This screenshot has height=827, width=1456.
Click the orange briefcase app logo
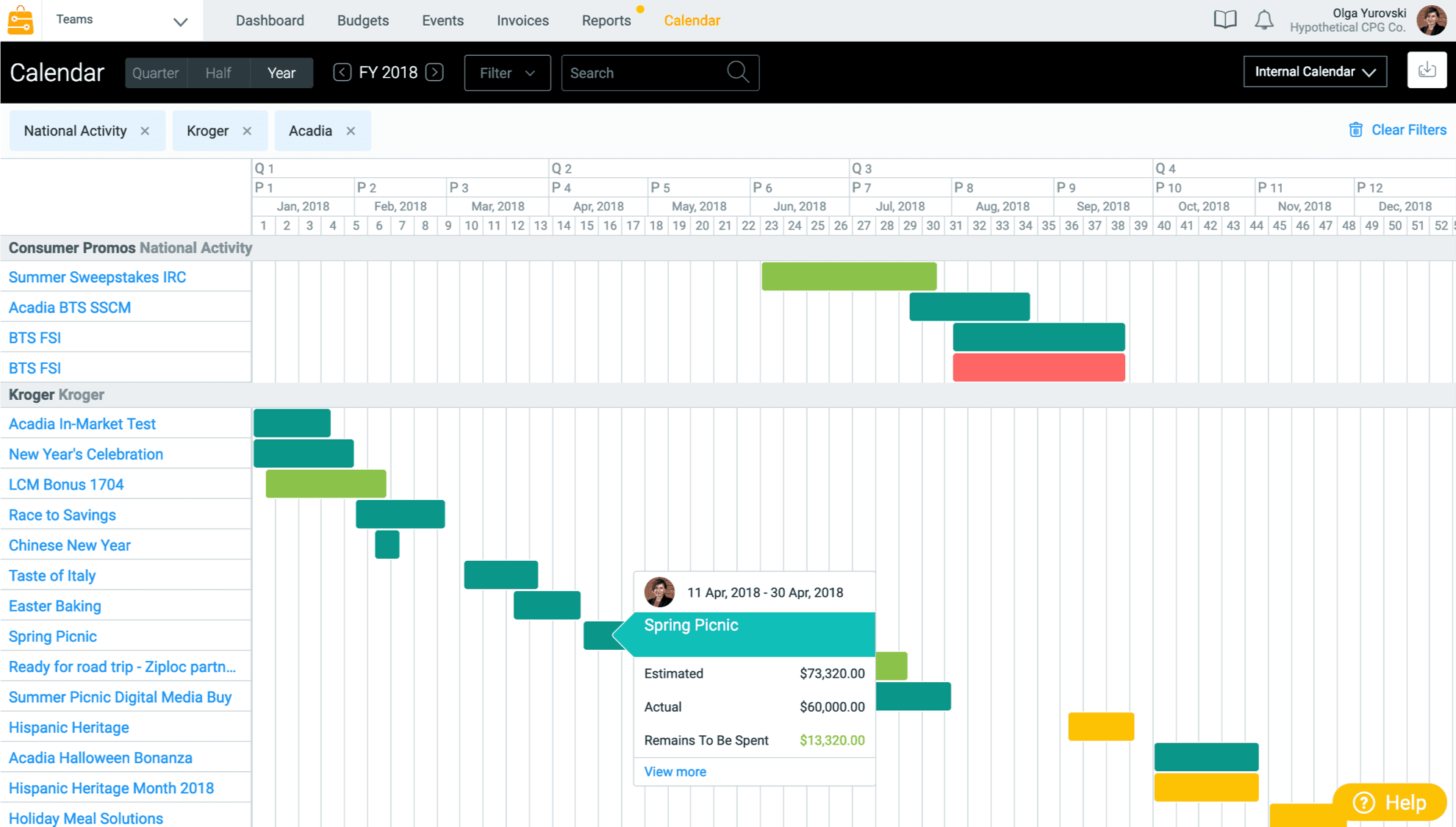coord(21,20)
